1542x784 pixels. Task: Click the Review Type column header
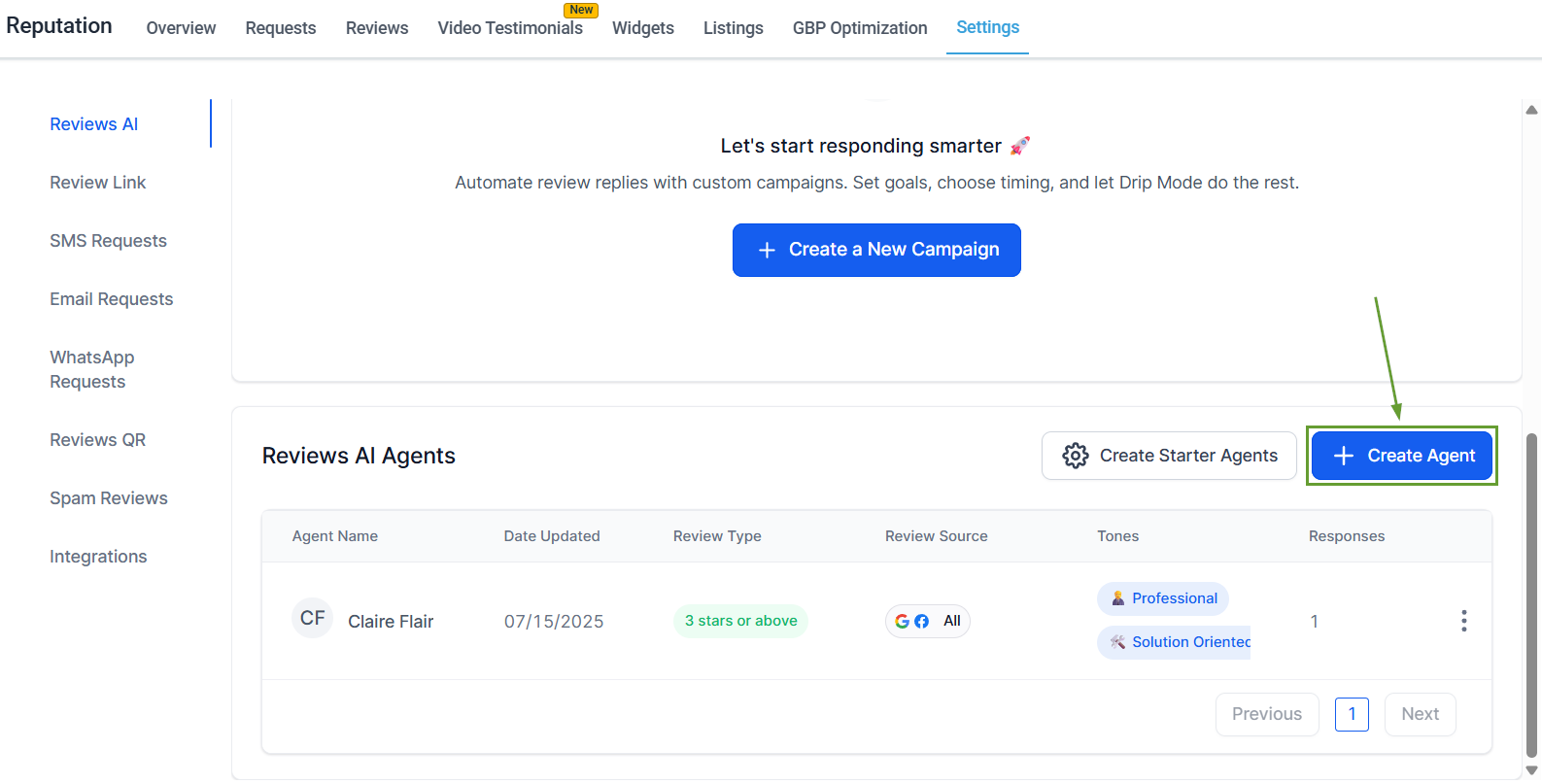click(717, 536)
